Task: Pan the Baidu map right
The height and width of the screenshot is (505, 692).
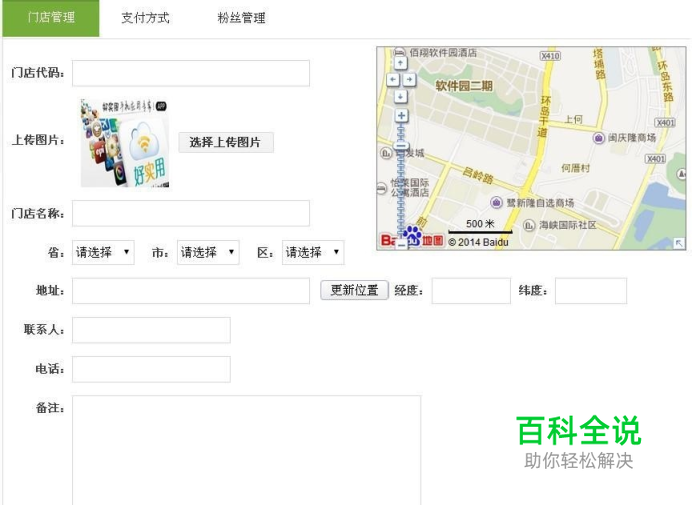Action: [409, 79]
